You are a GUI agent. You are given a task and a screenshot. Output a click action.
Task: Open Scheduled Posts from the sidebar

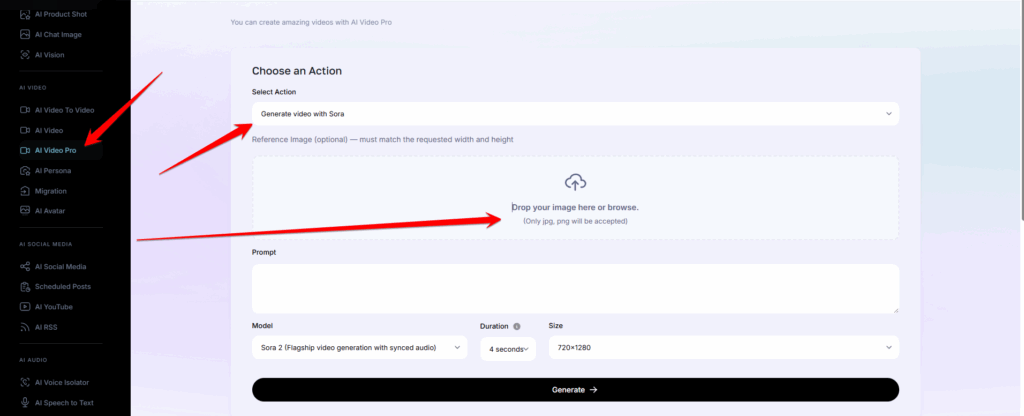point(62,286)
